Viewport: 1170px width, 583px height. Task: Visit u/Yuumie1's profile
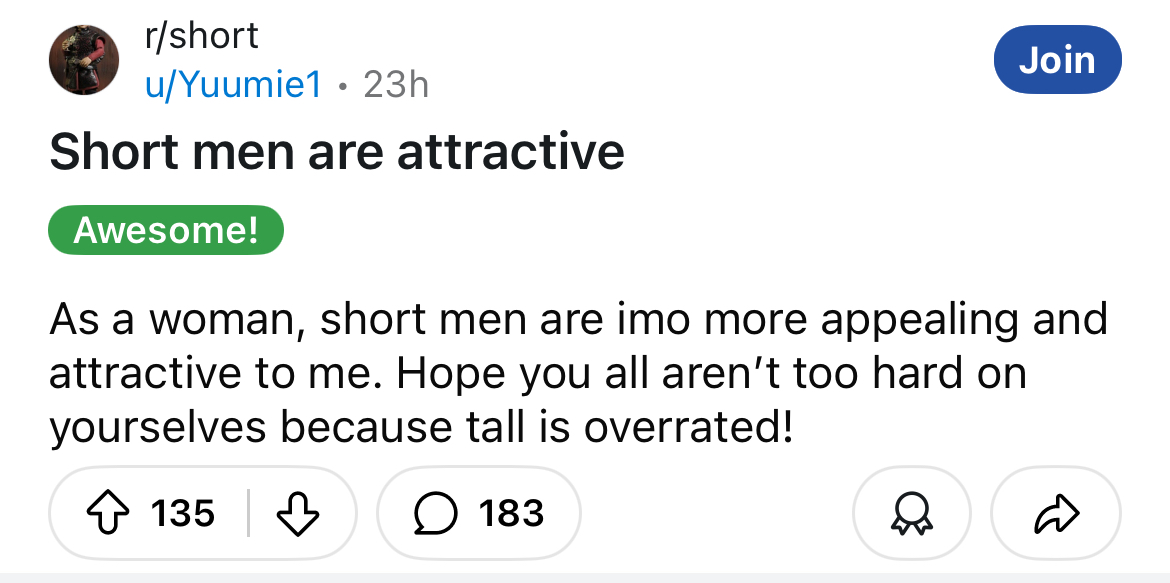pyautogui.click(x=233, y=85)
